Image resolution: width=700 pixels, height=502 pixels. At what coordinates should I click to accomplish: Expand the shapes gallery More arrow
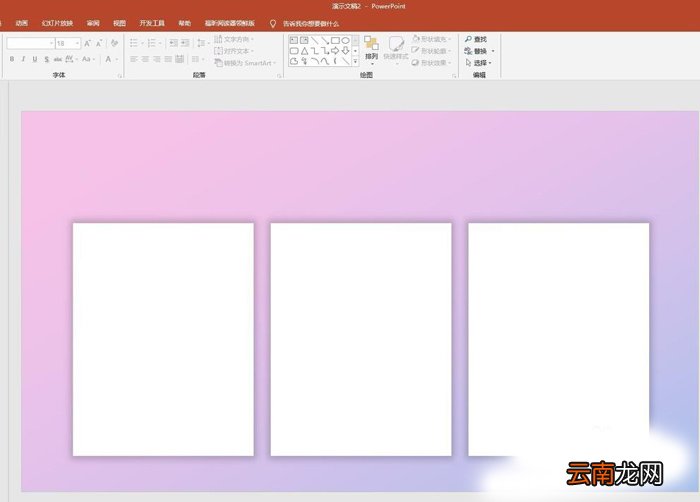pos(355,62)
